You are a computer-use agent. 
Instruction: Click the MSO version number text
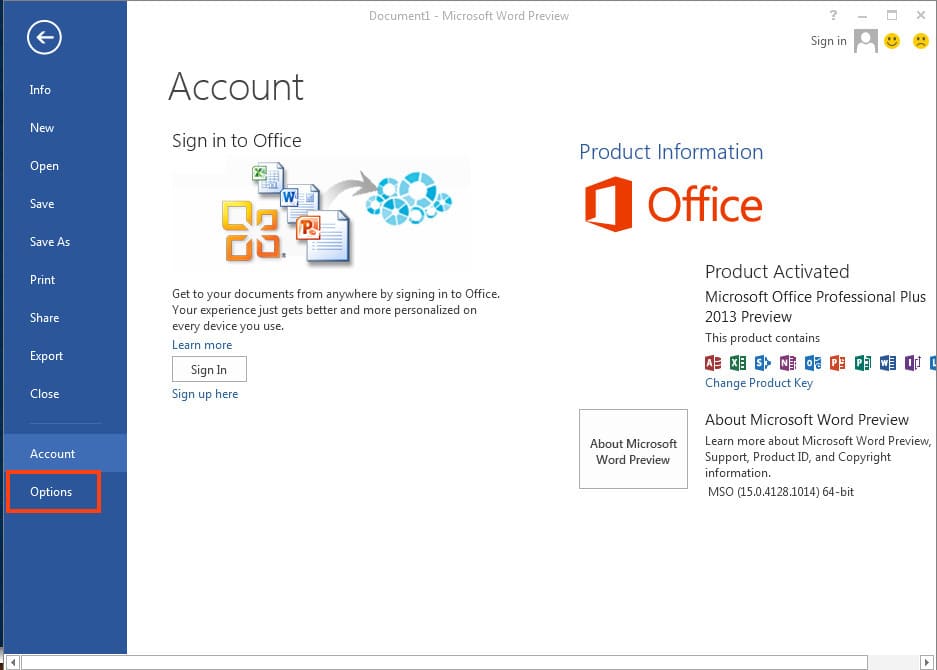781,492
